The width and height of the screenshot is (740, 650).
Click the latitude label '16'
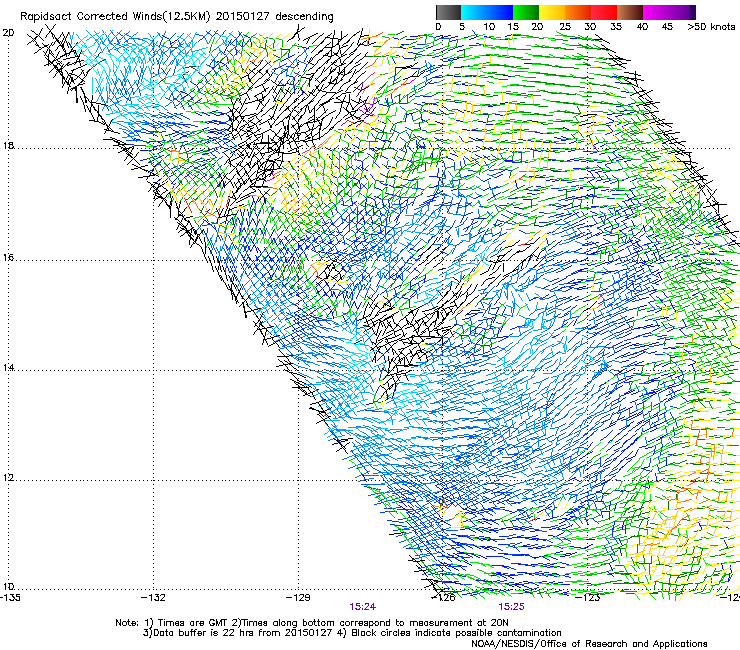pyautogui.click(x=8, y=258)
